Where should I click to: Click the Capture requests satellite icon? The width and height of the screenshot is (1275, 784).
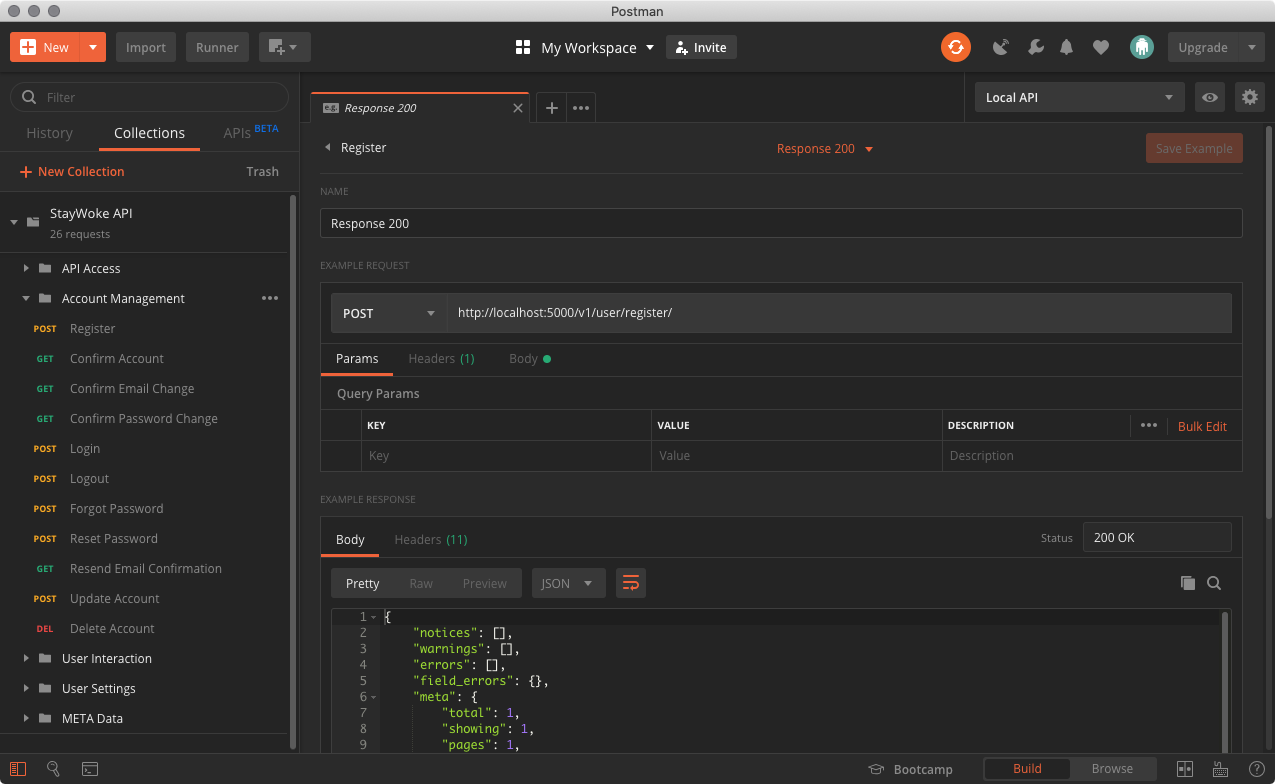click(x=1000, y=47)
